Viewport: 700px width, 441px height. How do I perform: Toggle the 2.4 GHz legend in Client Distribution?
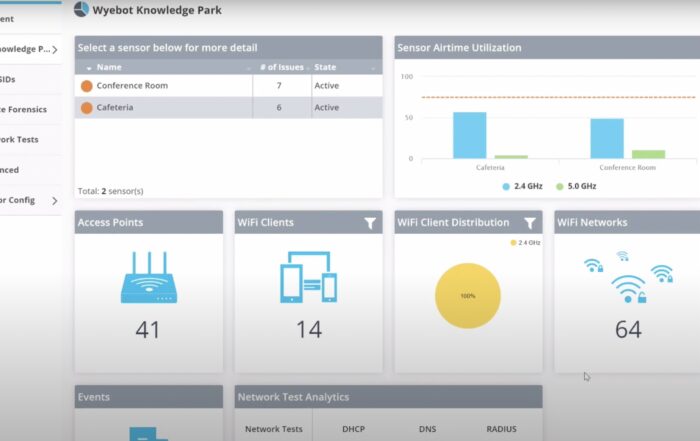pos(525,242)
